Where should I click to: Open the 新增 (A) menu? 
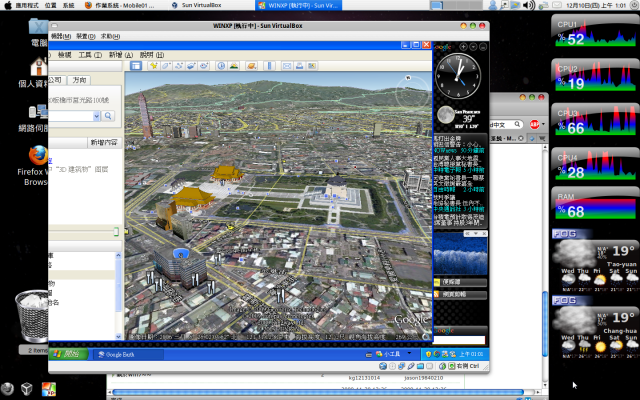tap(121, 55)
